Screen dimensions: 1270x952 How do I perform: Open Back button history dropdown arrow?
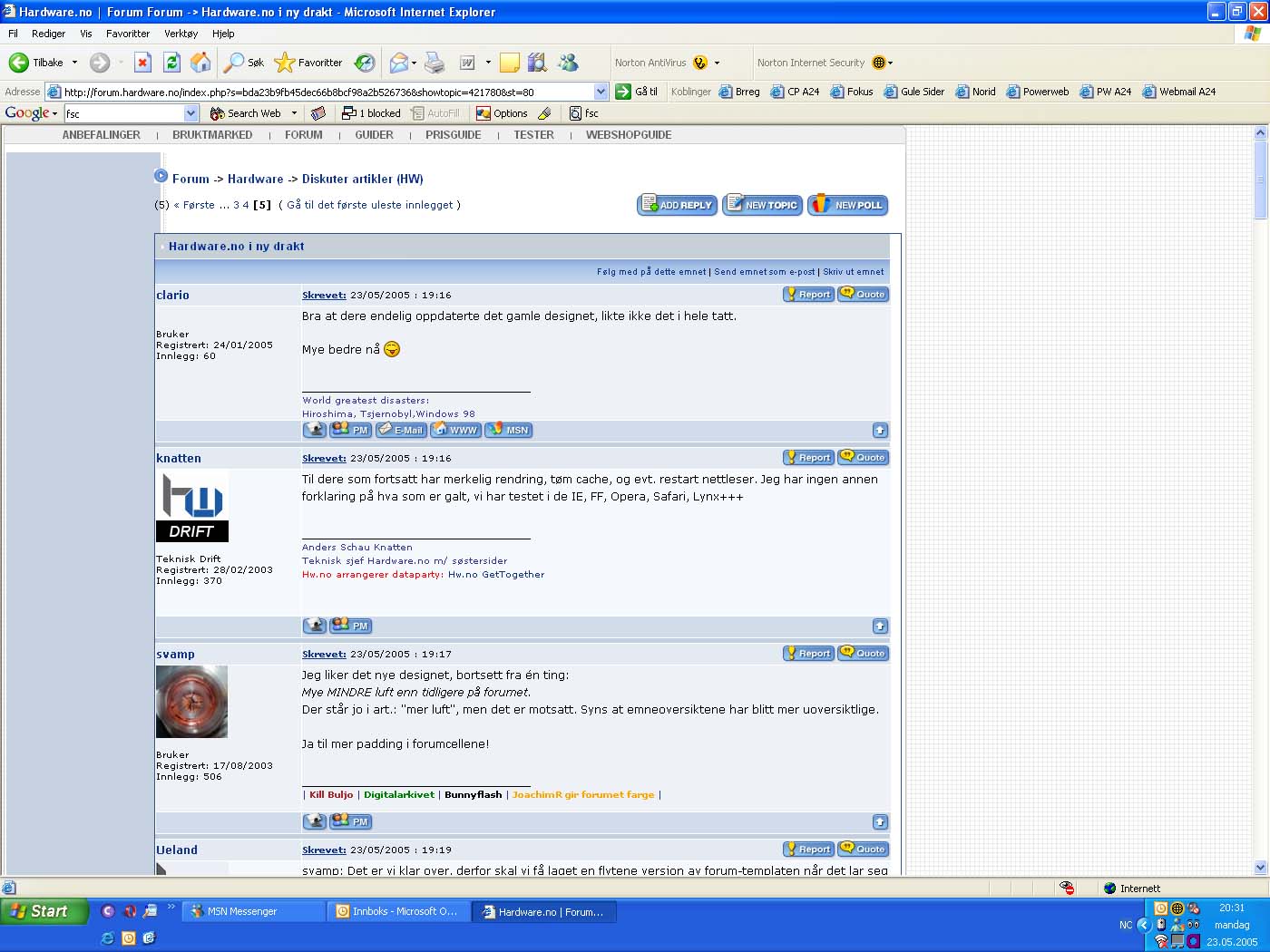pos(74,63)
